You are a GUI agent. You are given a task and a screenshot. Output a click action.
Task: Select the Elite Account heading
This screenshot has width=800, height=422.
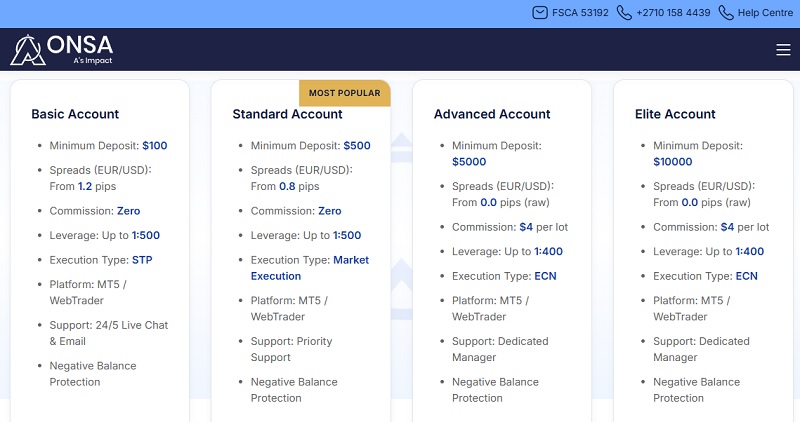tap(675, 114)
